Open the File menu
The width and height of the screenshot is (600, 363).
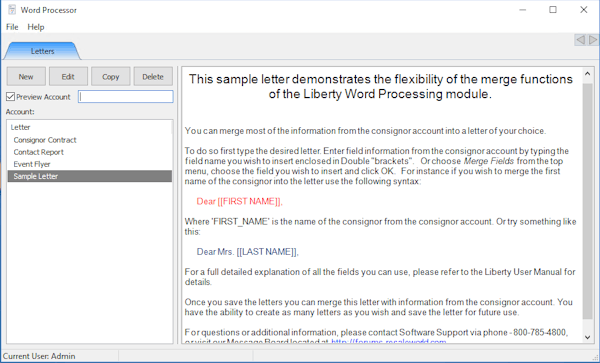[x=12, y=27]
